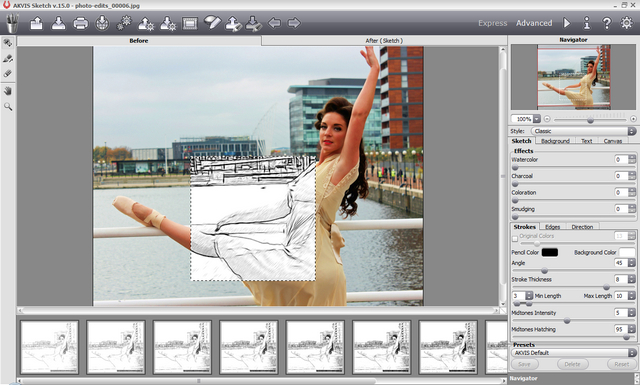640x385 pixels.
Task: Open the Canvas settings tab
Action: point(613,141)
